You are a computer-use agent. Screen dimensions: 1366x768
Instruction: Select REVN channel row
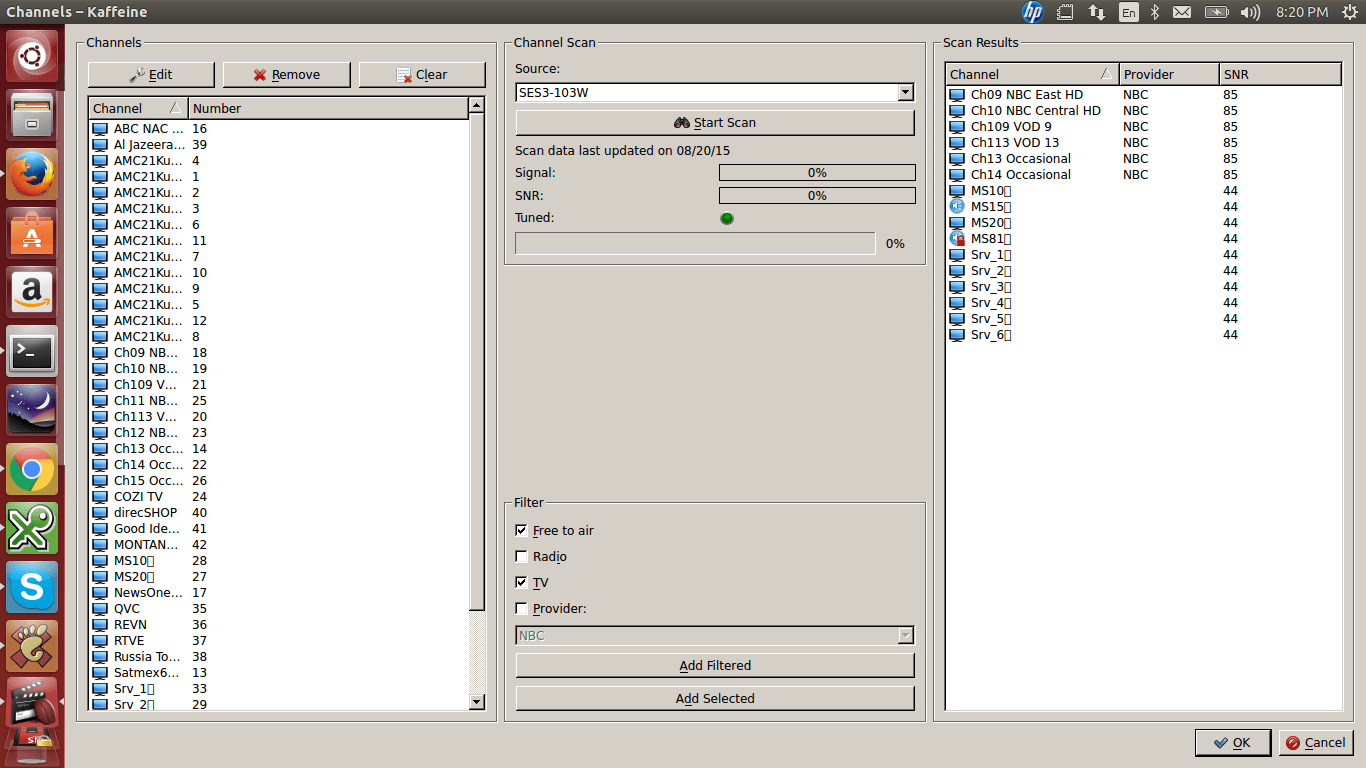[279, 624]
